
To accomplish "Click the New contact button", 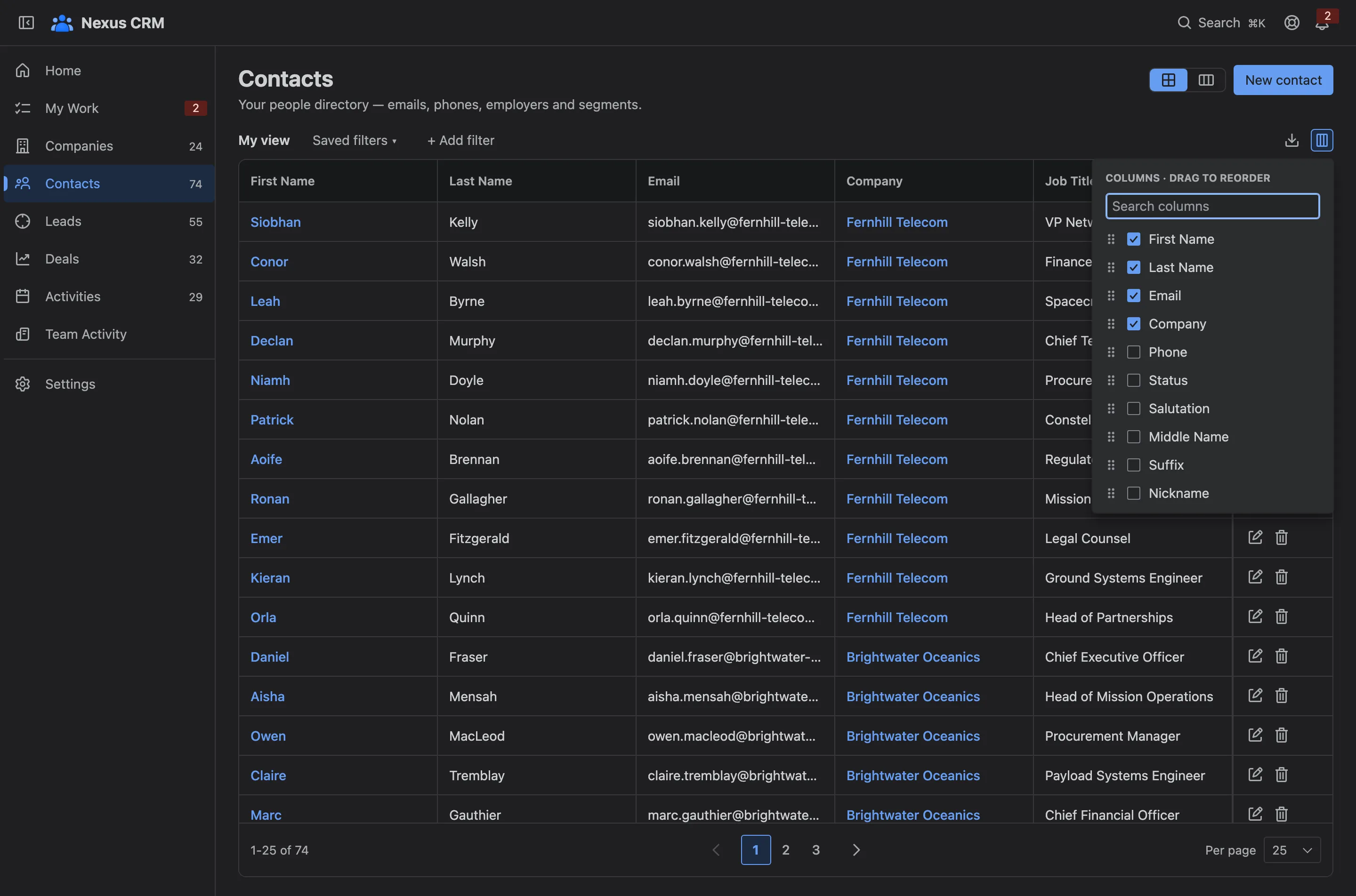I will (x=1283, y=80).
